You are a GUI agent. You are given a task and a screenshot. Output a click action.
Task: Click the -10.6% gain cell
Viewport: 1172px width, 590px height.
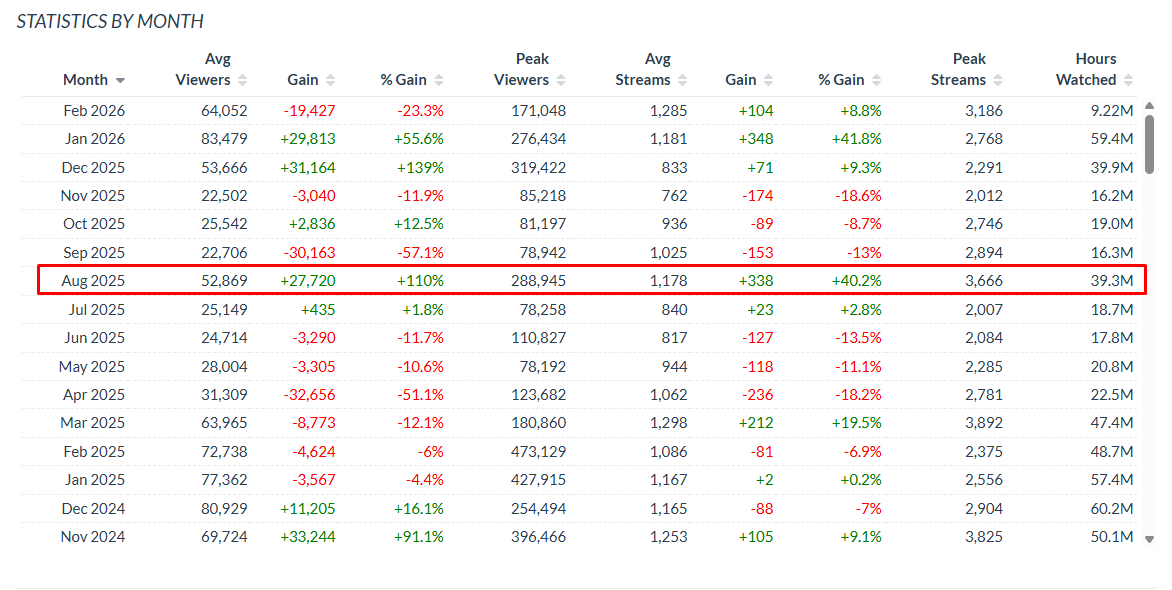point(421,366)
